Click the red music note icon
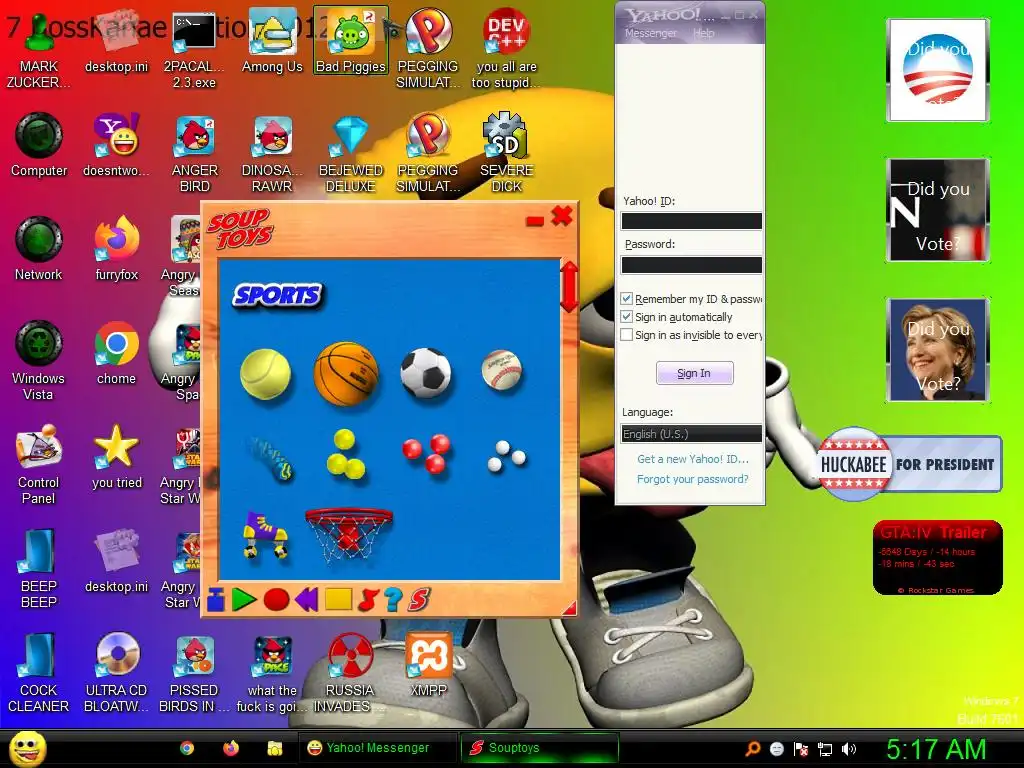The height and width of the screenshot is (768, 1024). click(x=368, y=600)
